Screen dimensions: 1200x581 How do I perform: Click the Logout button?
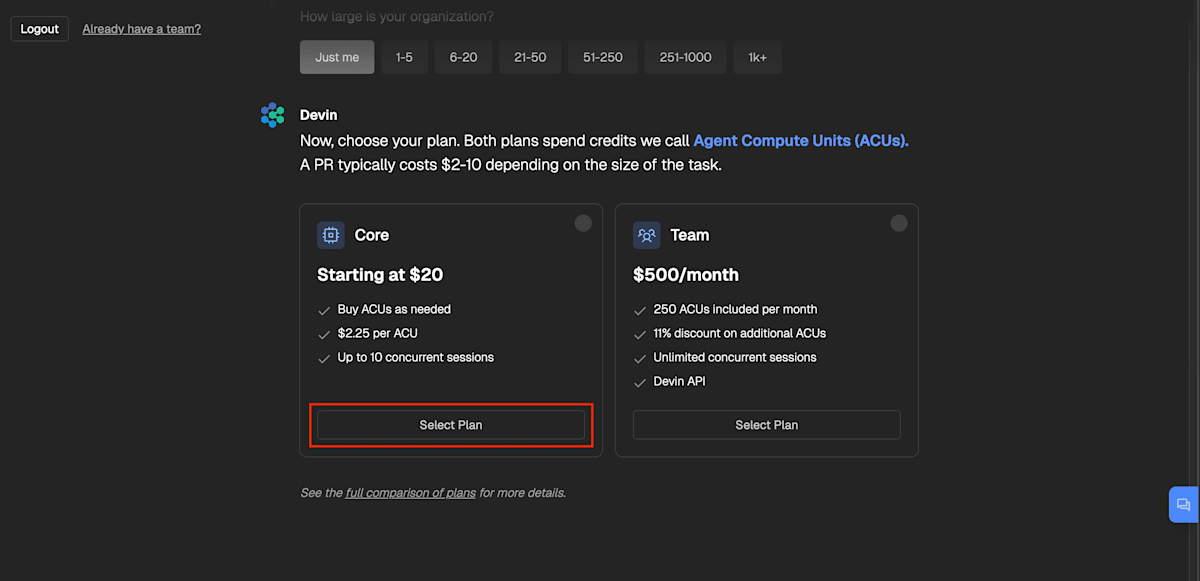40,29
